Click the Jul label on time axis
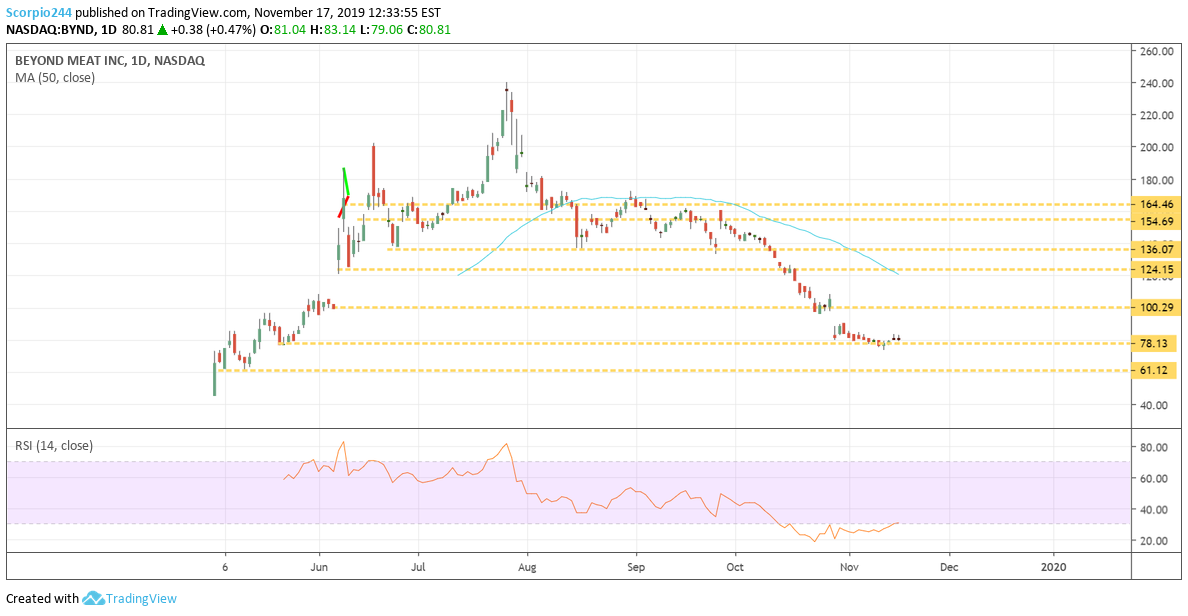This screenshot has height=616, width=1188. coord(417,567)
